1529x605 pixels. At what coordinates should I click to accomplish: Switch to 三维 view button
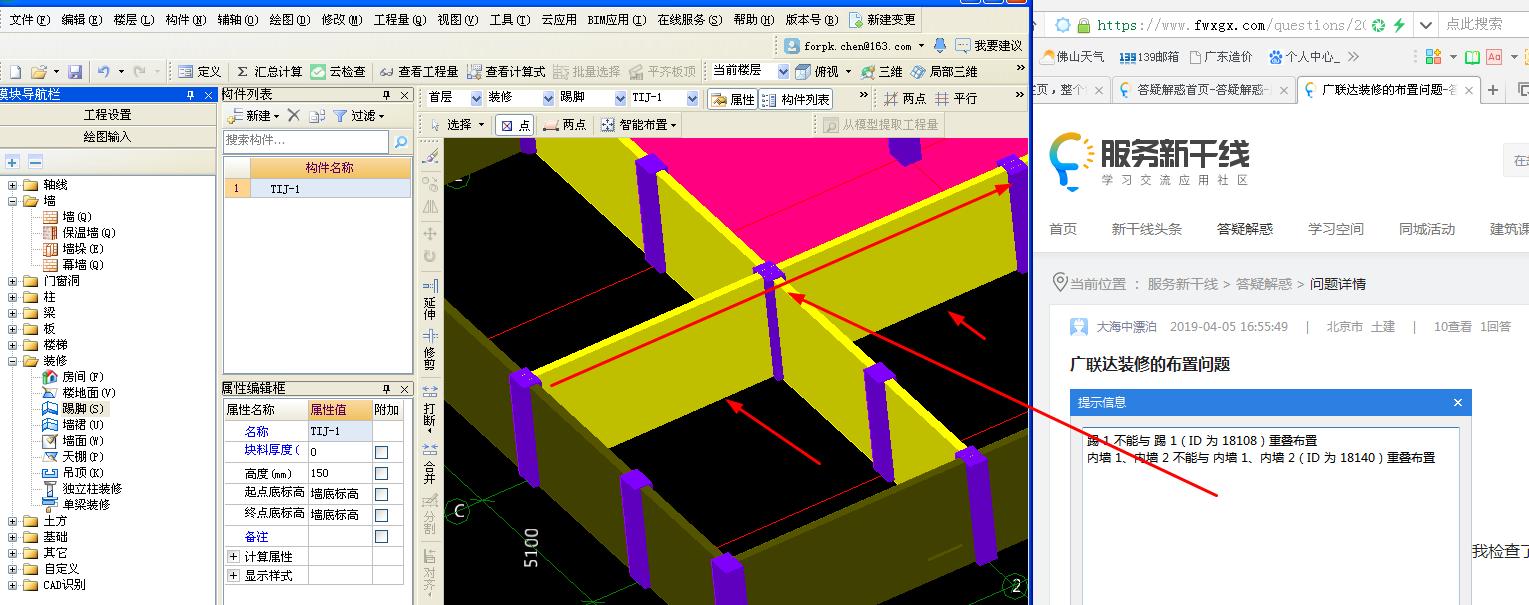[x=881, y=72]
